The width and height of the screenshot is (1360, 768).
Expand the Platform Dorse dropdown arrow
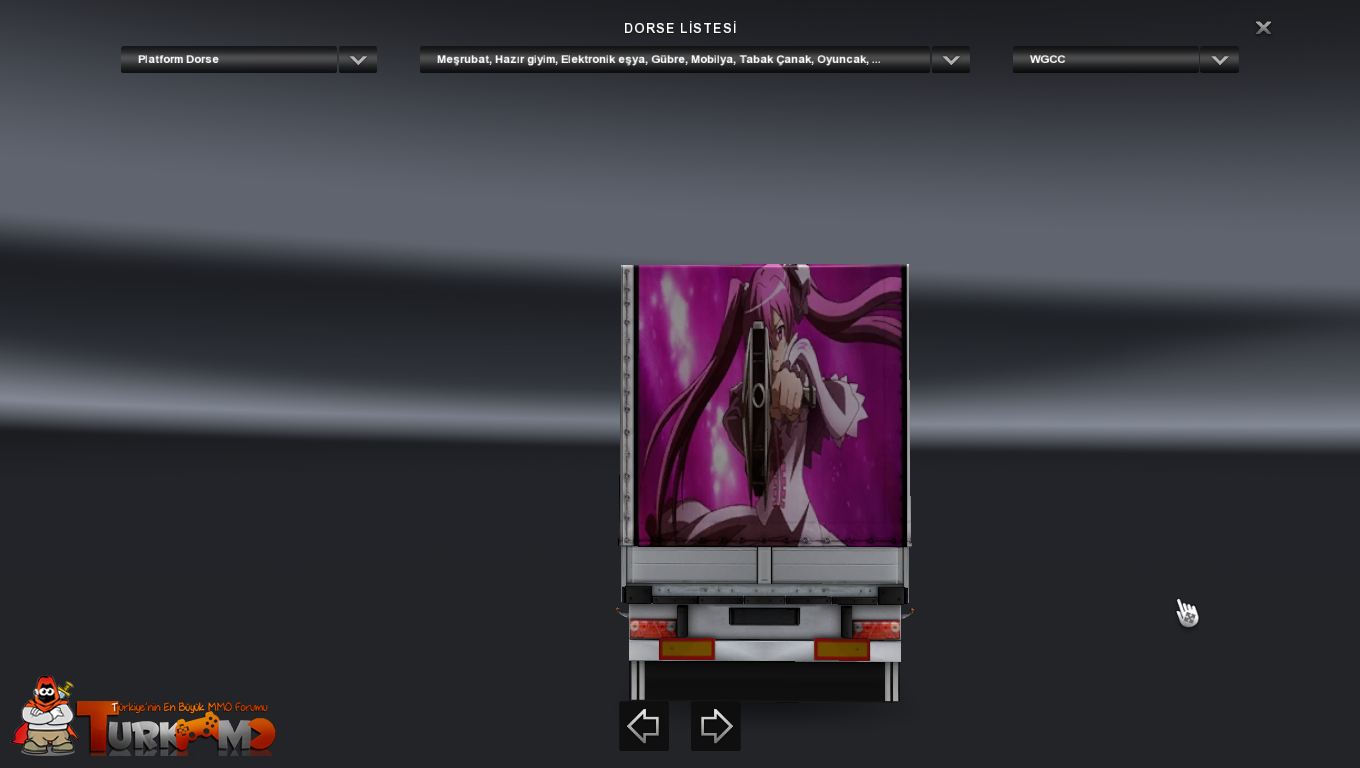click(358, 60)
